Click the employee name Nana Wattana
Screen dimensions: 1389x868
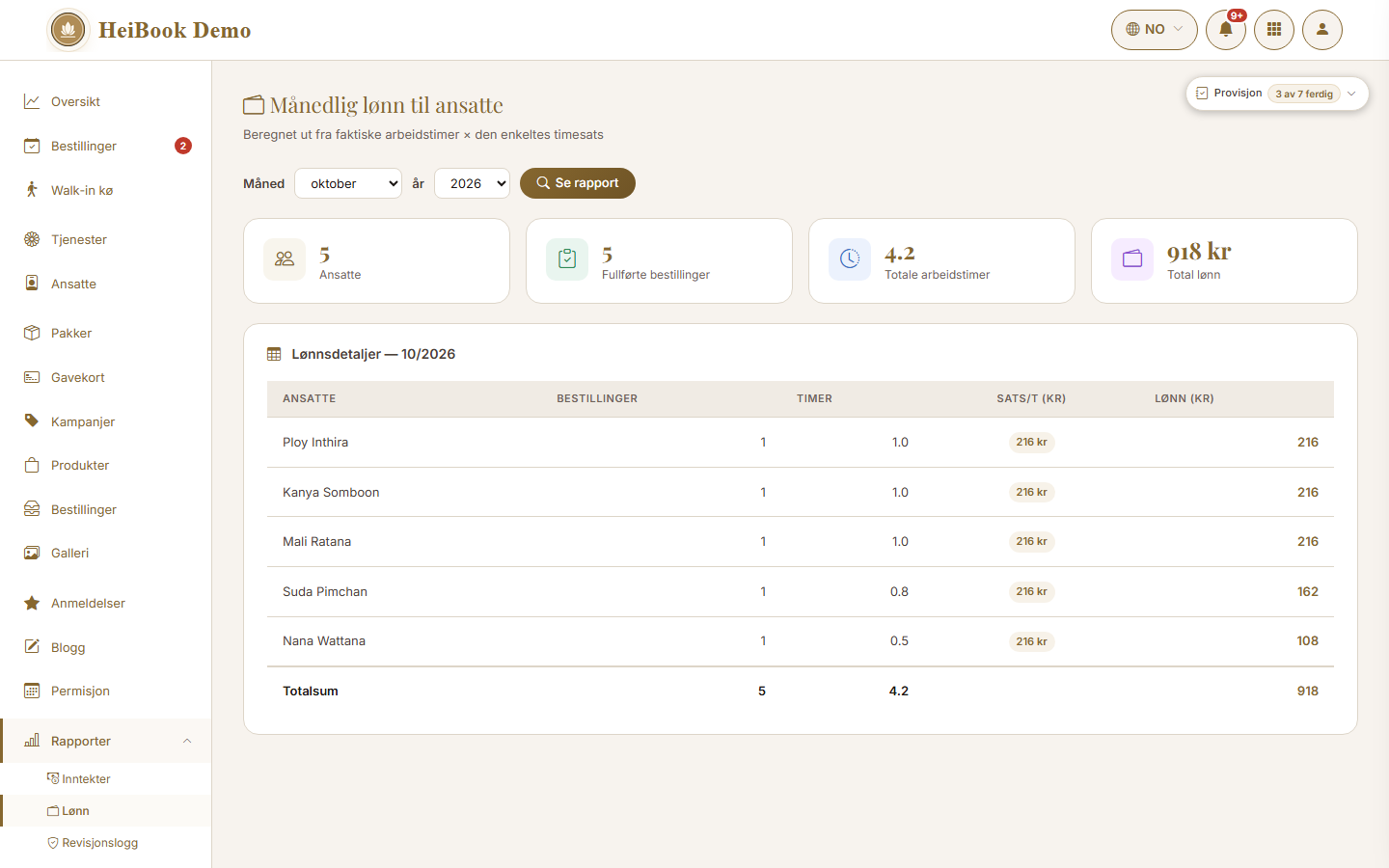324,641
